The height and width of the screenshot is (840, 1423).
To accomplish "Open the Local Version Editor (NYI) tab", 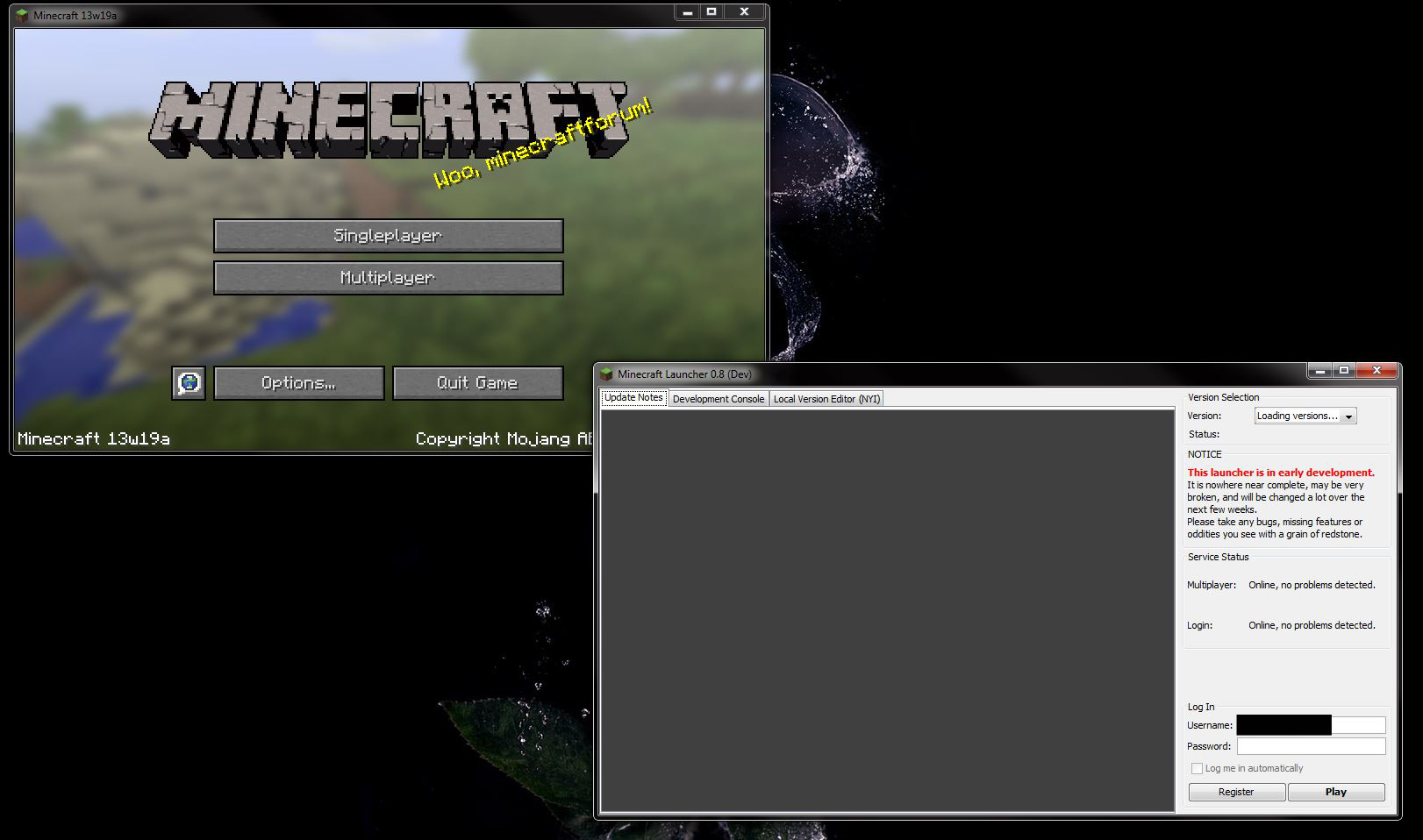I will (x=826, y=399).
